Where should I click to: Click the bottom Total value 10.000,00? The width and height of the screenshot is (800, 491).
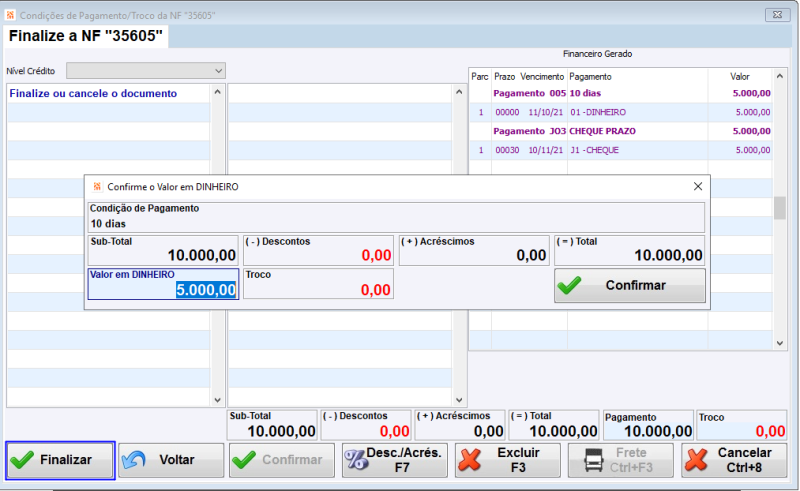point(563,431)
